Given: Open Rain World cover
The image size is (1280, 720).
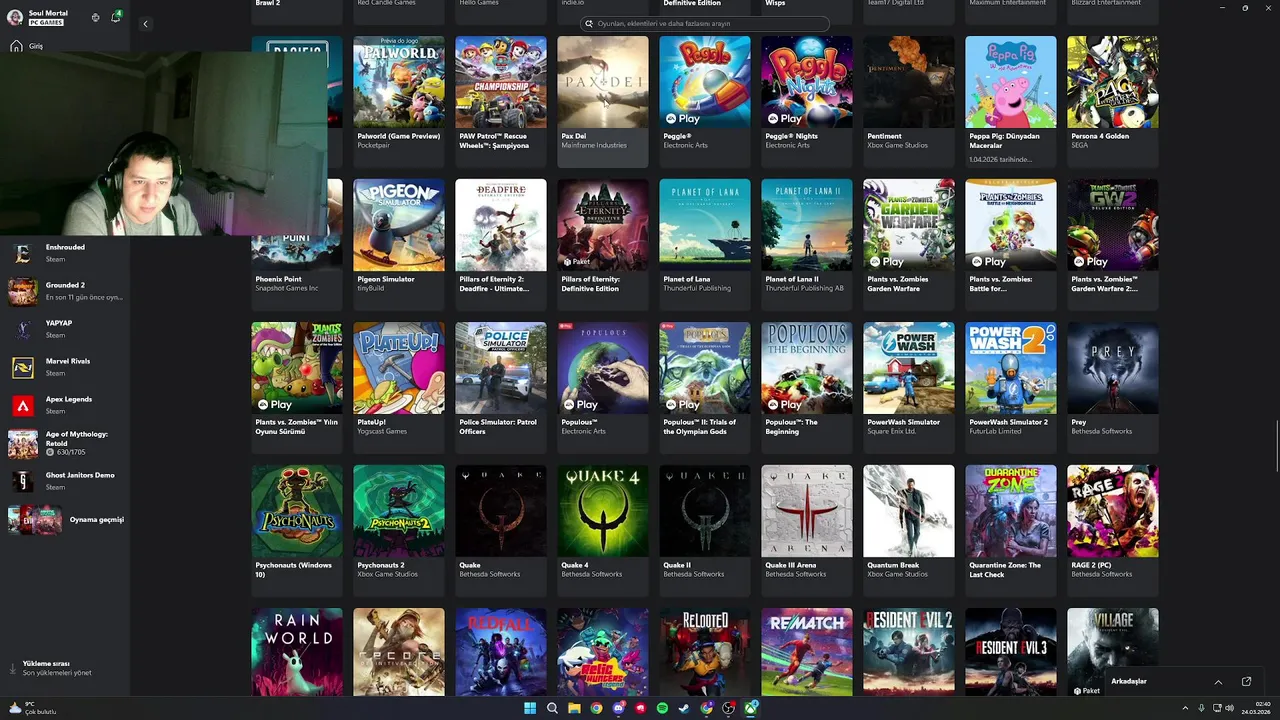Looking at the screenshot, I should tap(297, 652).
